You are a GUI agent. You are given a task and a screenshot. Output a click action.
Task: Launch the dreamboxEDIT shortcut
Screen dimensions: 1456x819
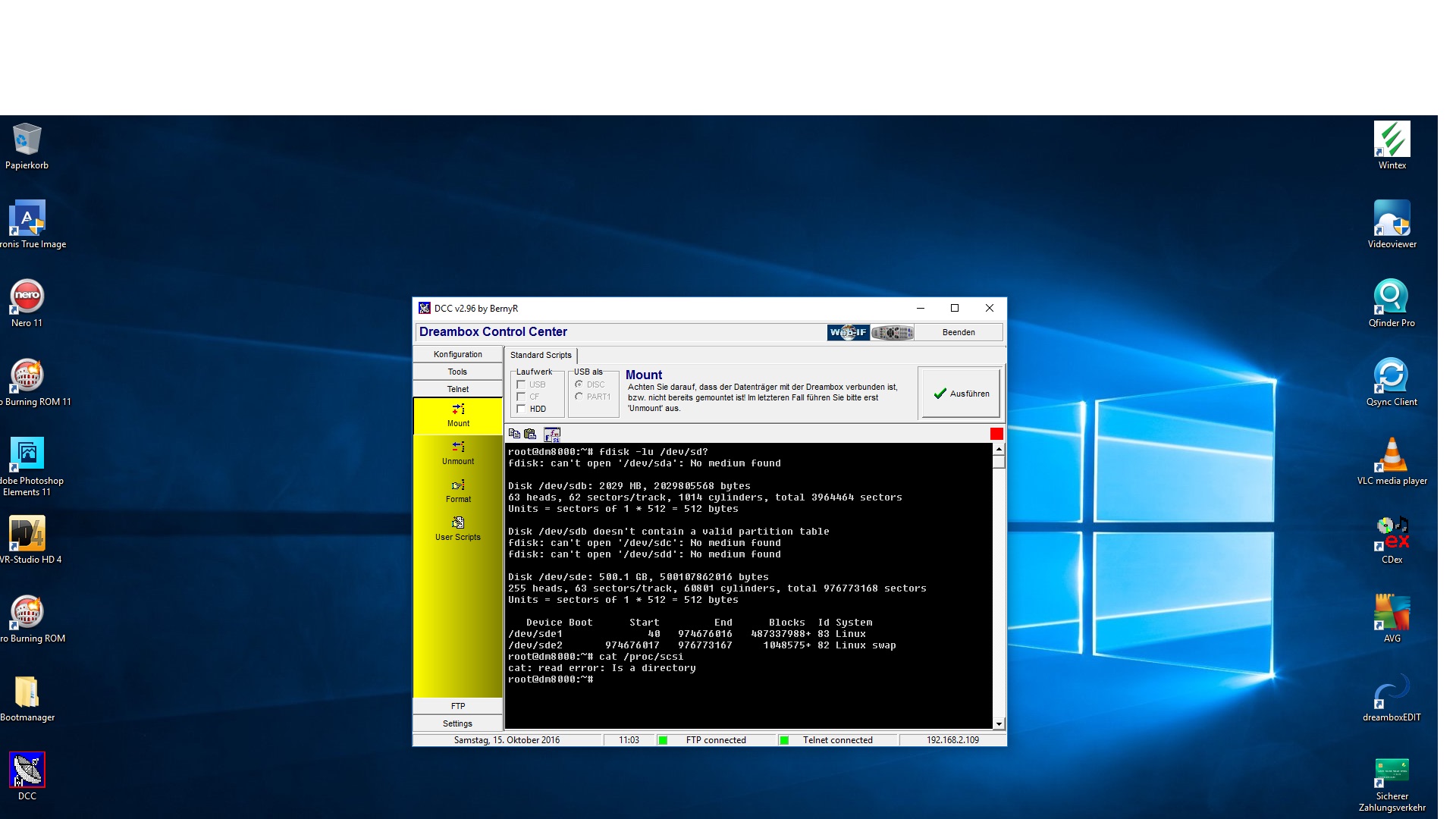click(1392, 698)
